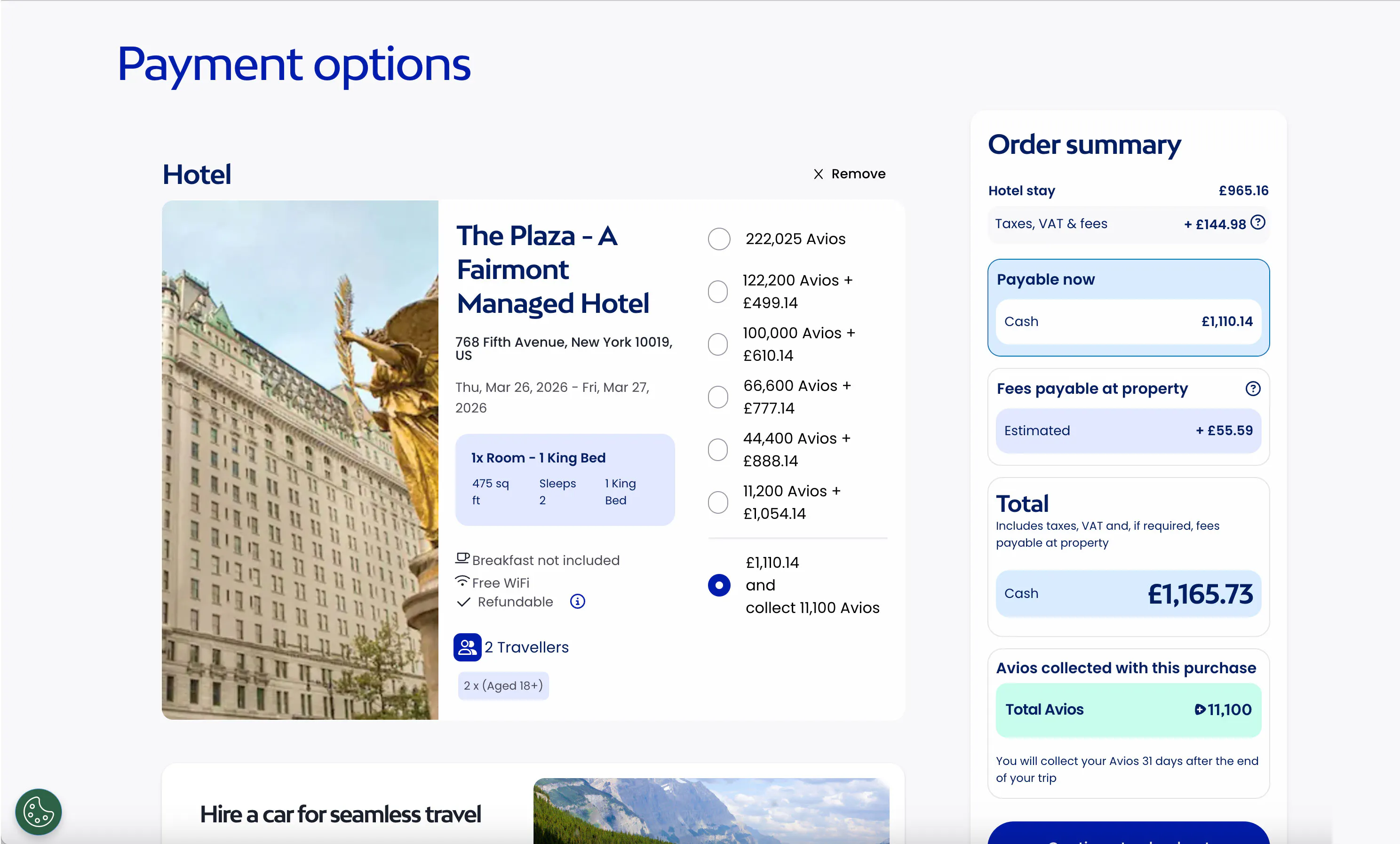Click help icon for Fees payable at property
Viewport: 1400px width, 844px height.
pyautogui.click(x=1252, y=389)
